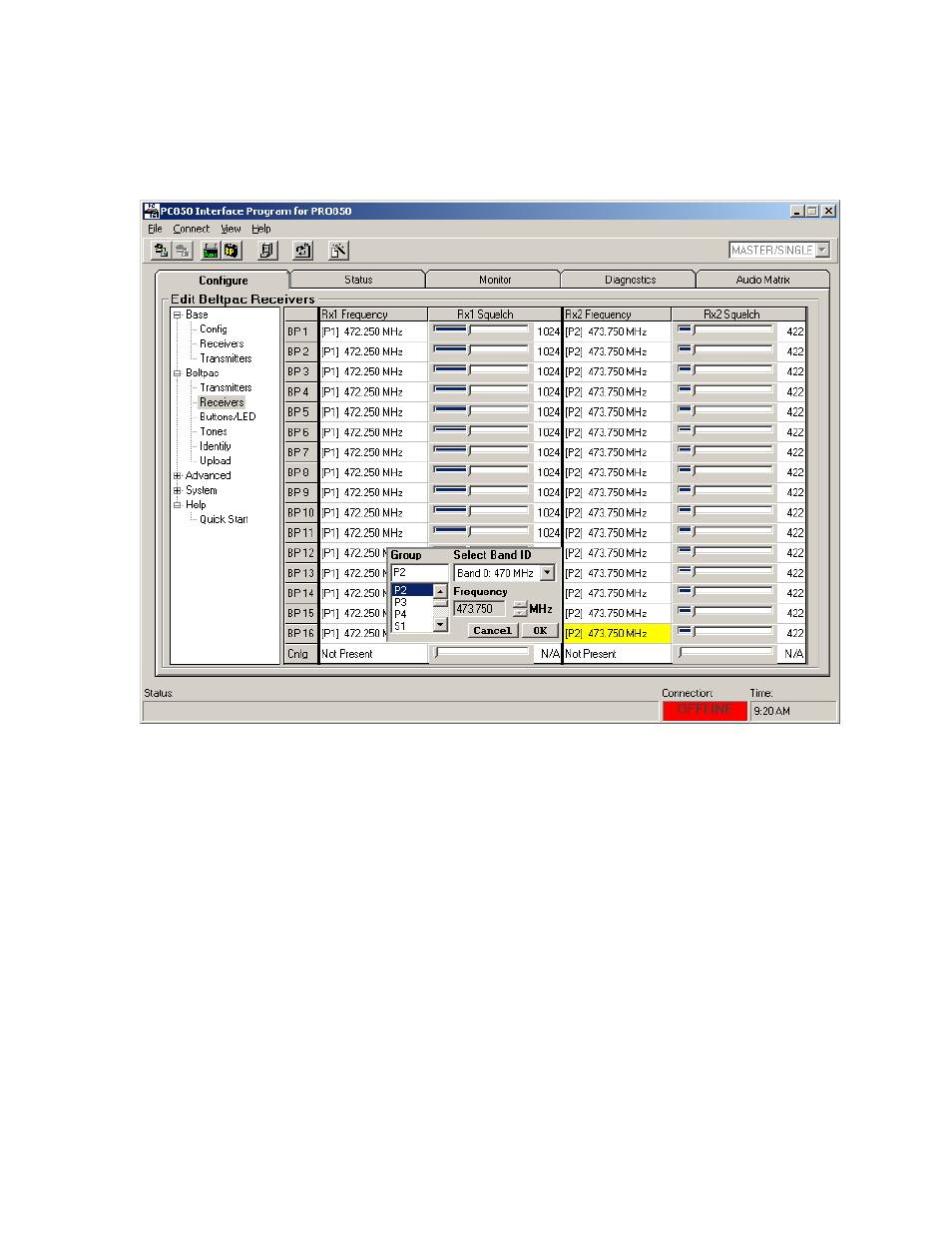
Task: Select the Configure tab
Action: coord(223,280)
